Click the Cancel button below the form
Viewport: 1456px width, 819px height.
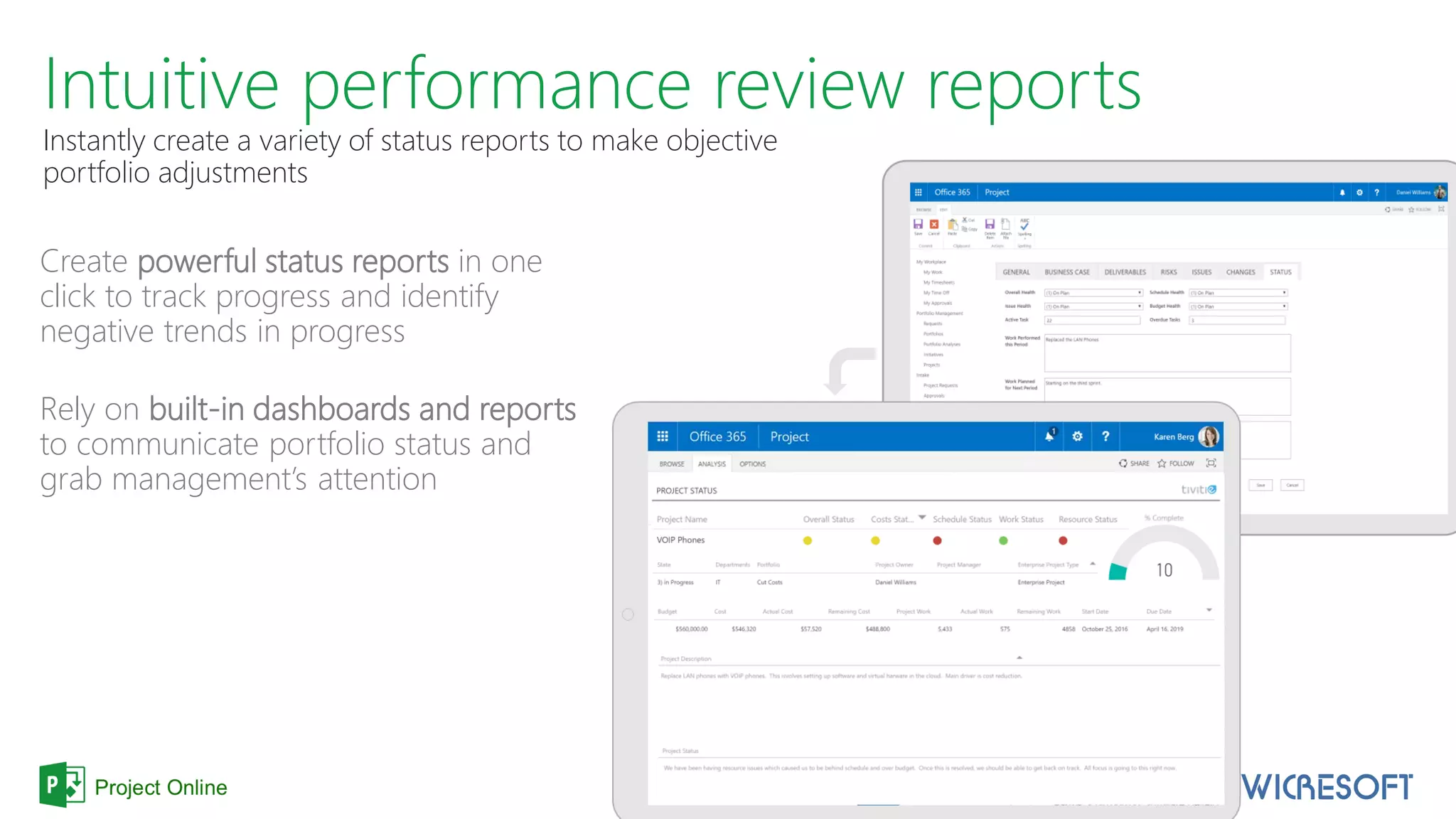[1292, 485]
